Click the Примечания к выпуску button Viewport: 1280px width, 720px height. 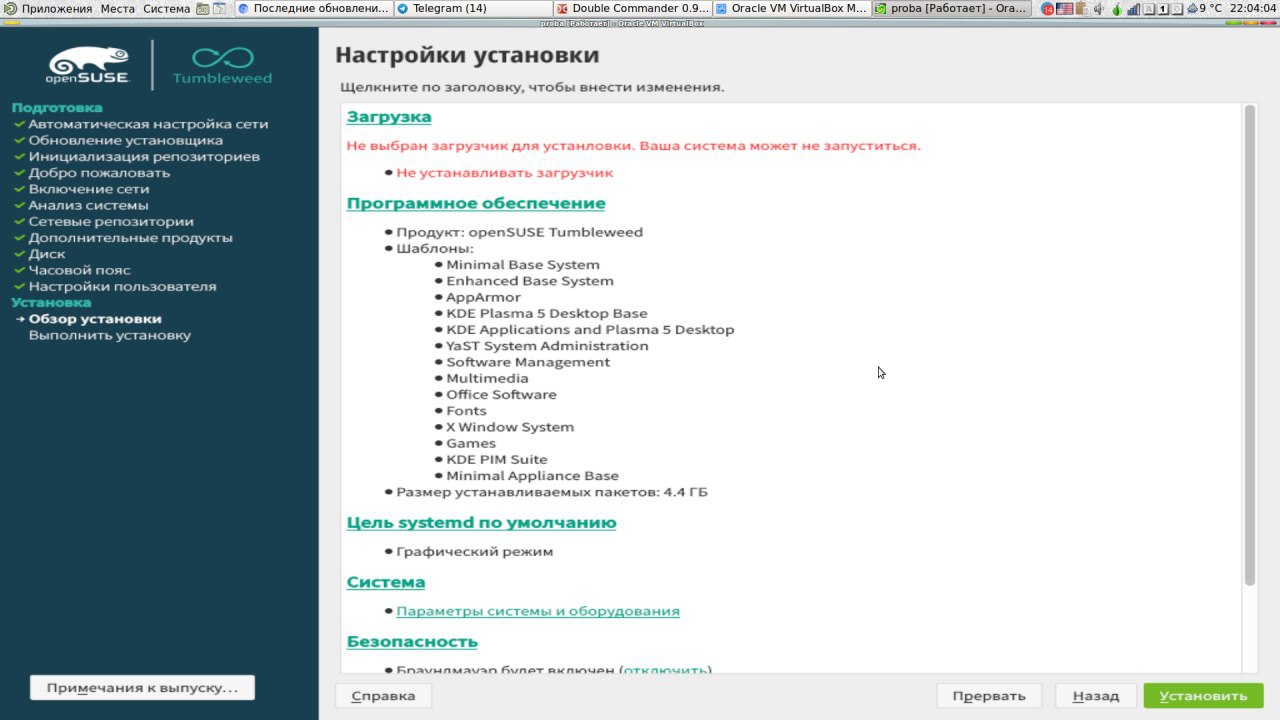click(142, 688)
